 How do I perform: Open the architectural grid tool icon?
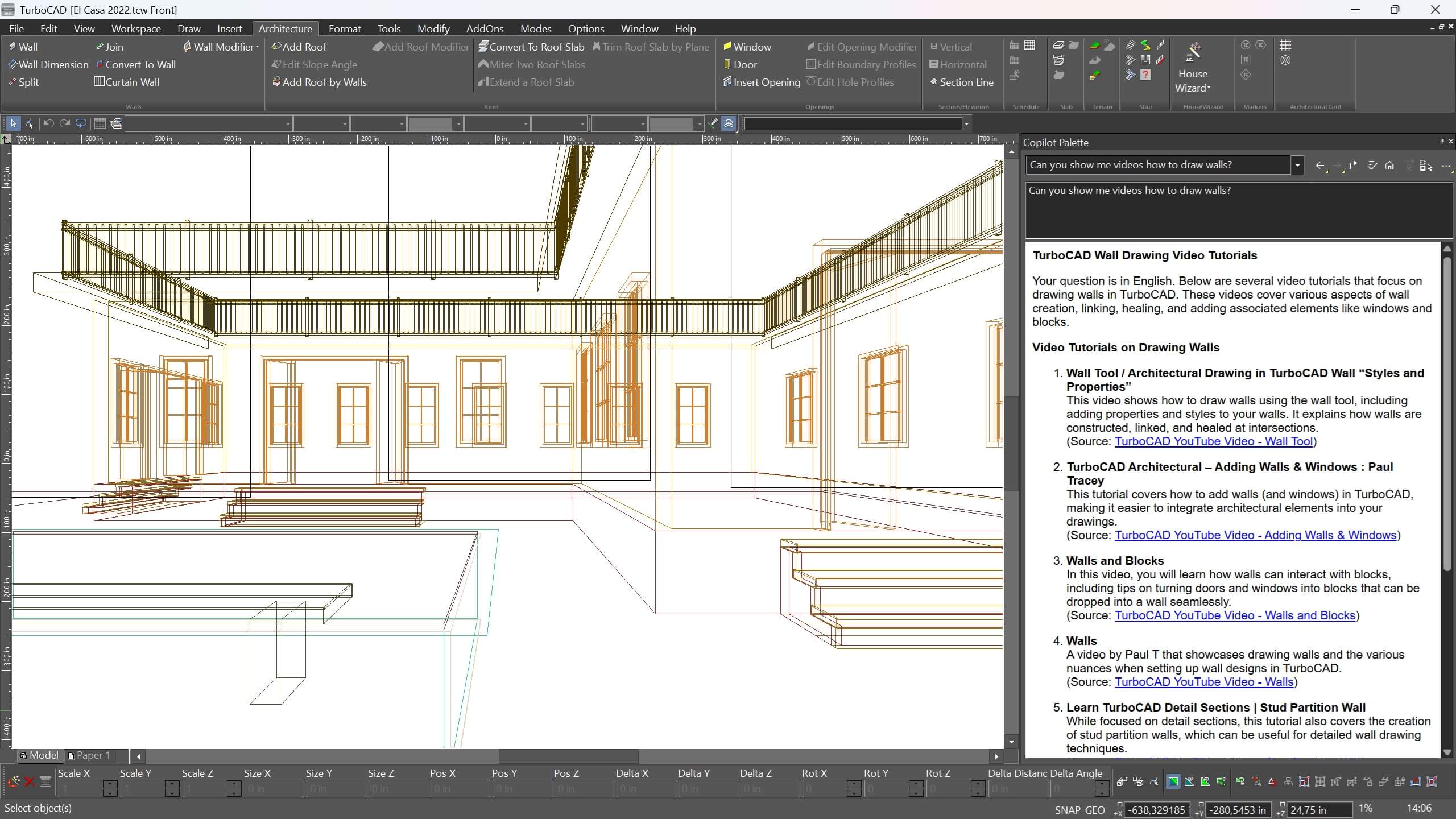pyautogui.click(x=1285, y=45)
